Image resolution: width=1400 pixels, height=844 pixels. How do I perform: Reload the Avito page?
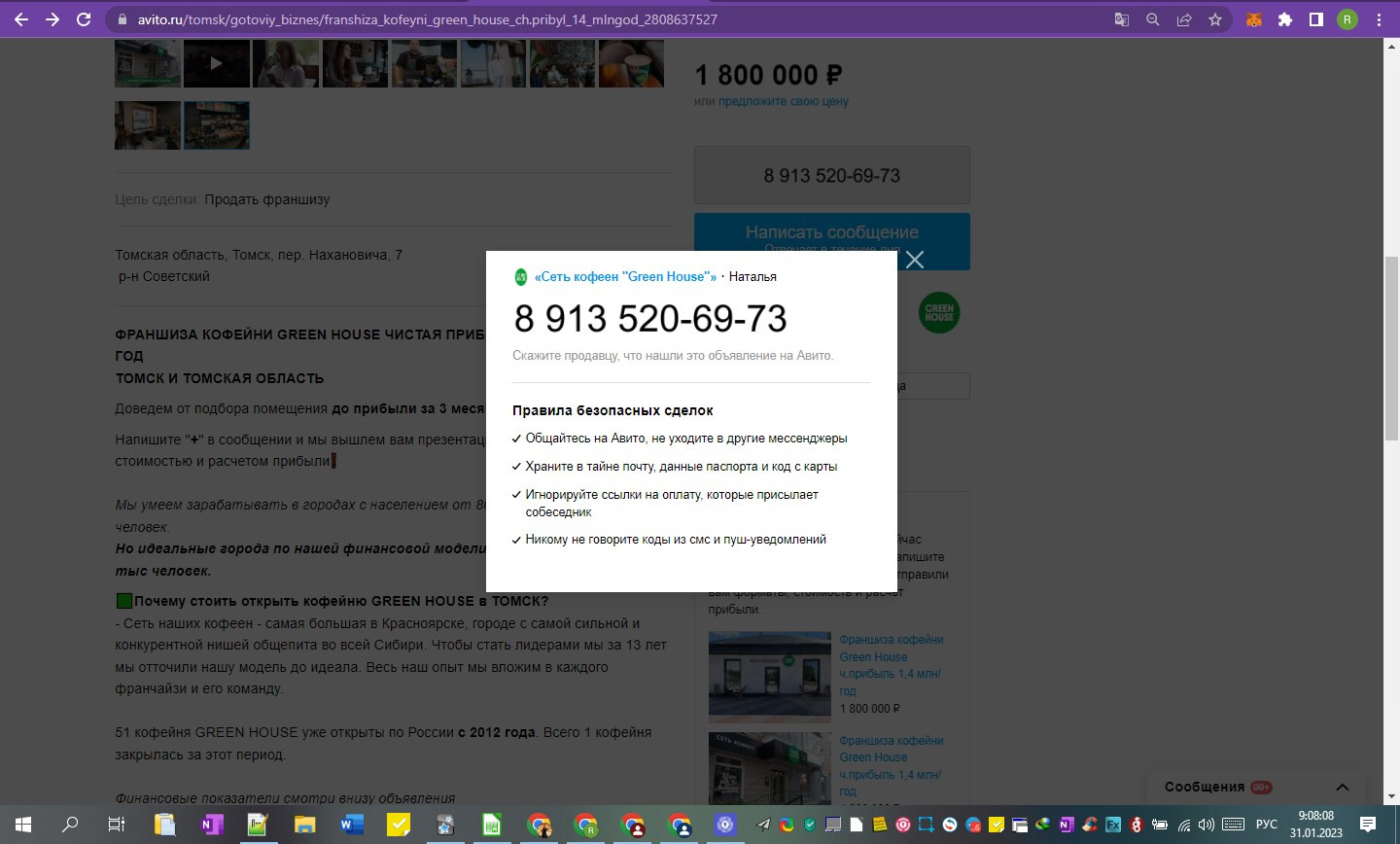click(84, 19)
